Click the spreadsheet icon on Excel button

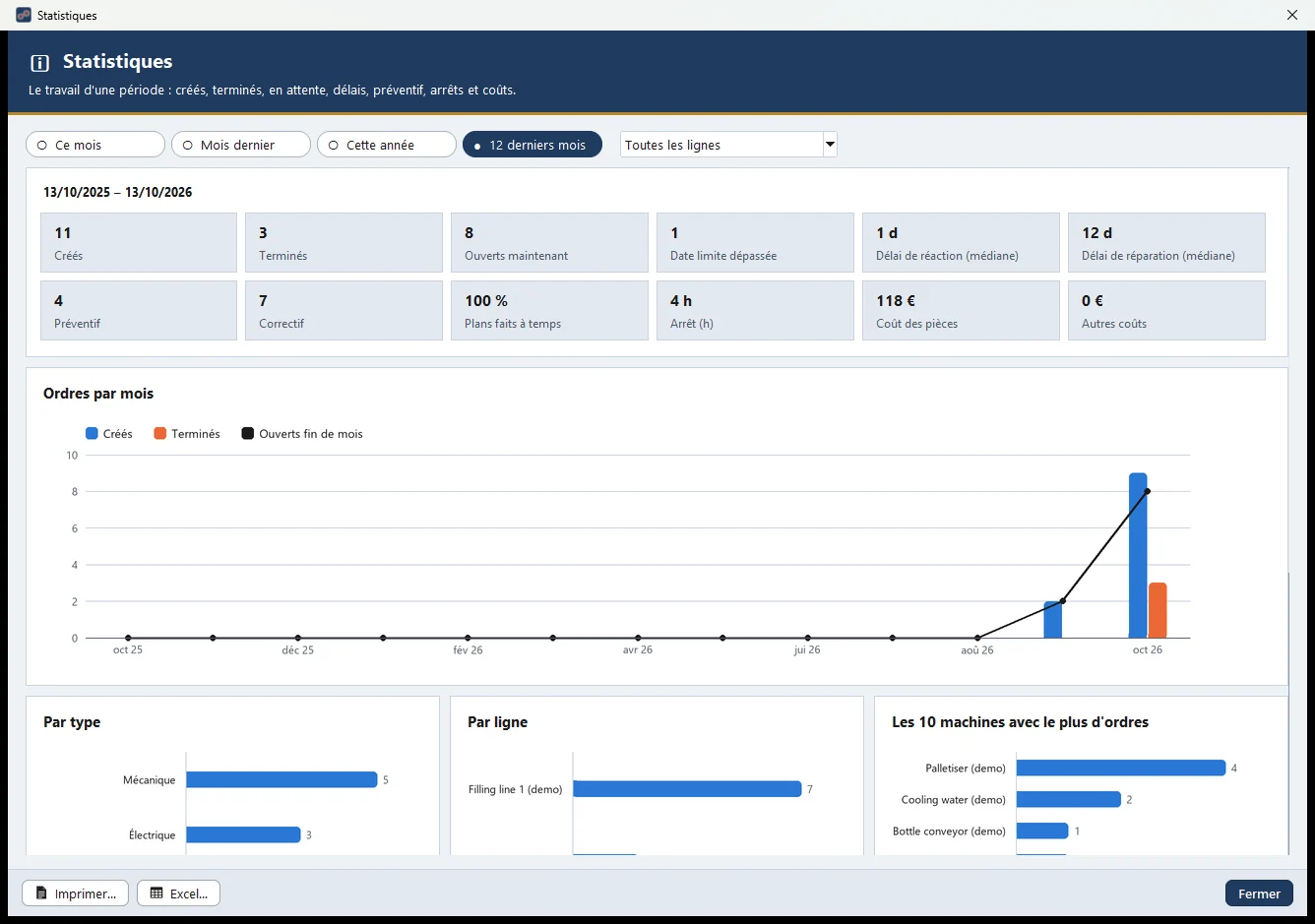157,893
